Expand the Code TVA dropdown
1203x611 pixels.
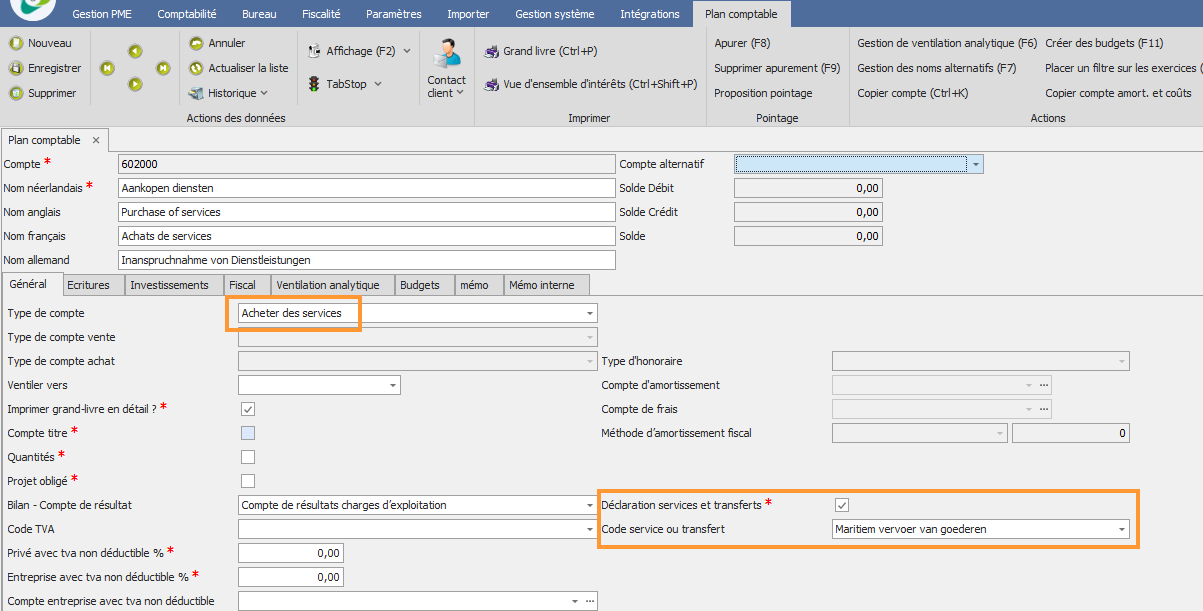[x=590, y=529]
